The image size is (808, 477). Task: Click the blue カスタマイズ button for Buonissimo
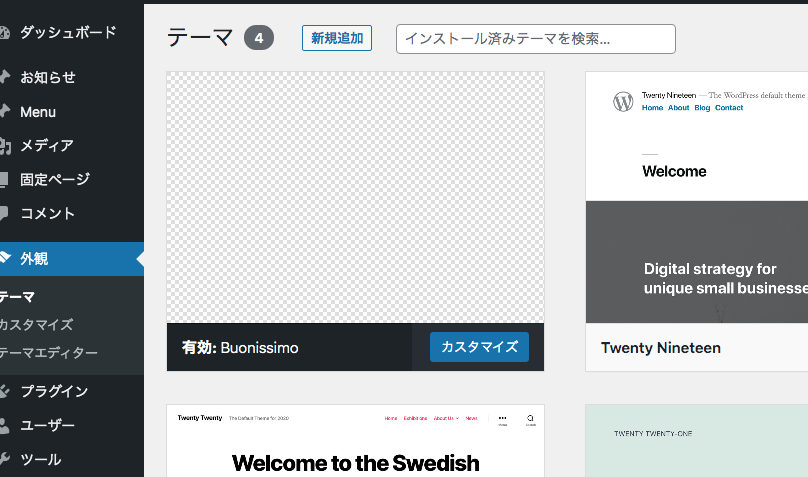click(479, 347)
